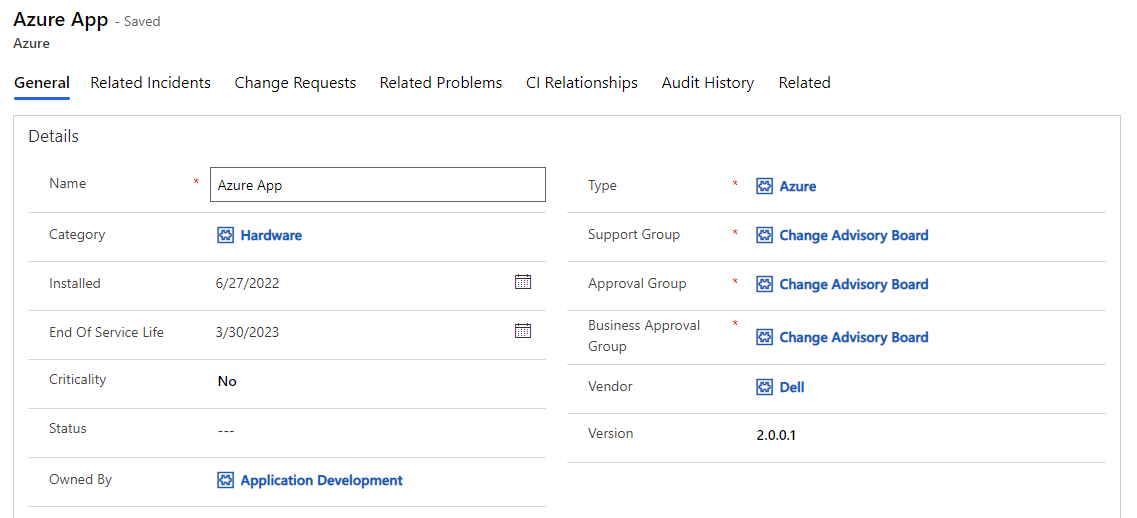Go to the CI Relationships tab
This screenshot has width=1137, height=518.
point(582,83)
